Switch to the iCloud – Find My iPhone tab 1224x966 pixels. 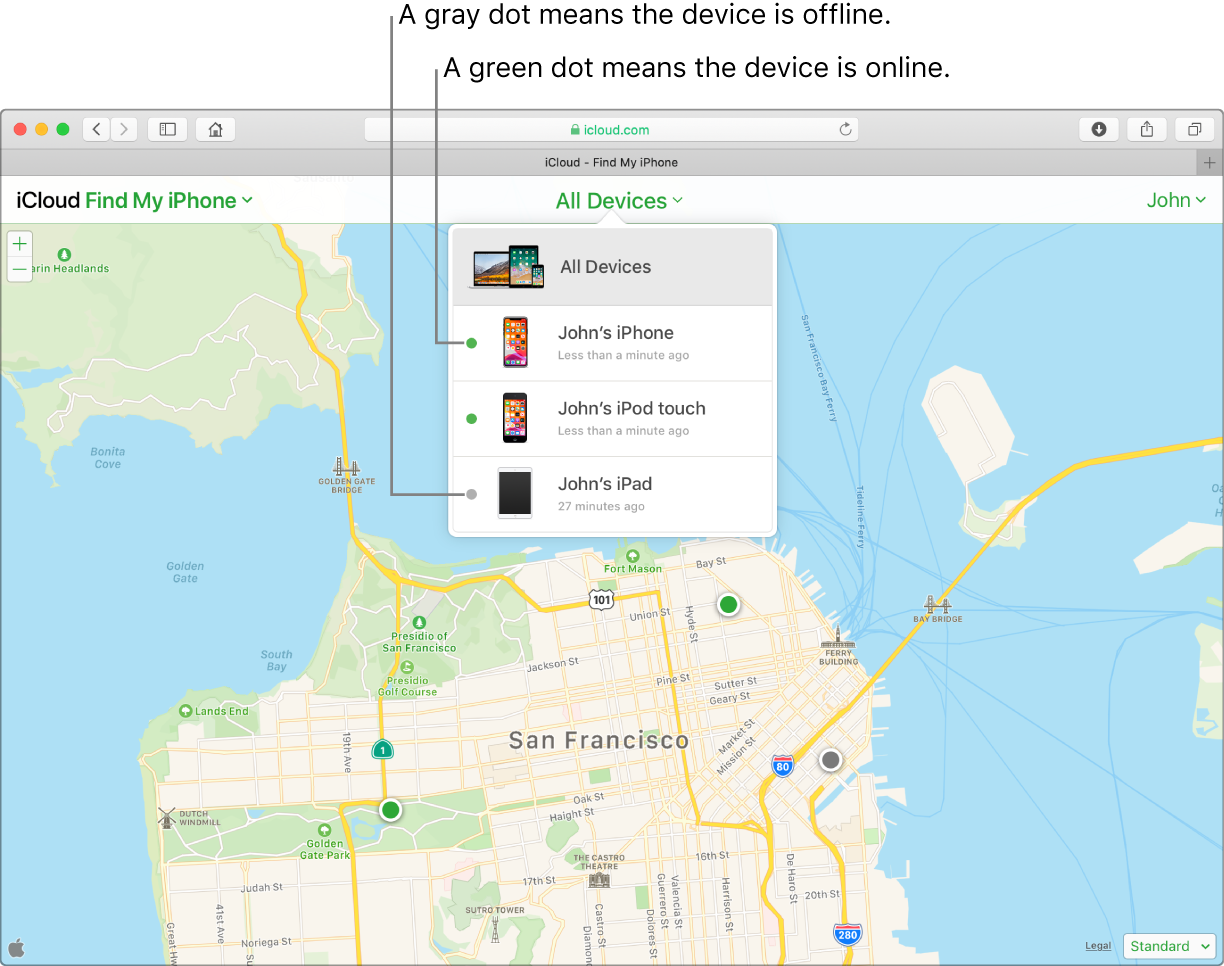click(x=611, y=162)
